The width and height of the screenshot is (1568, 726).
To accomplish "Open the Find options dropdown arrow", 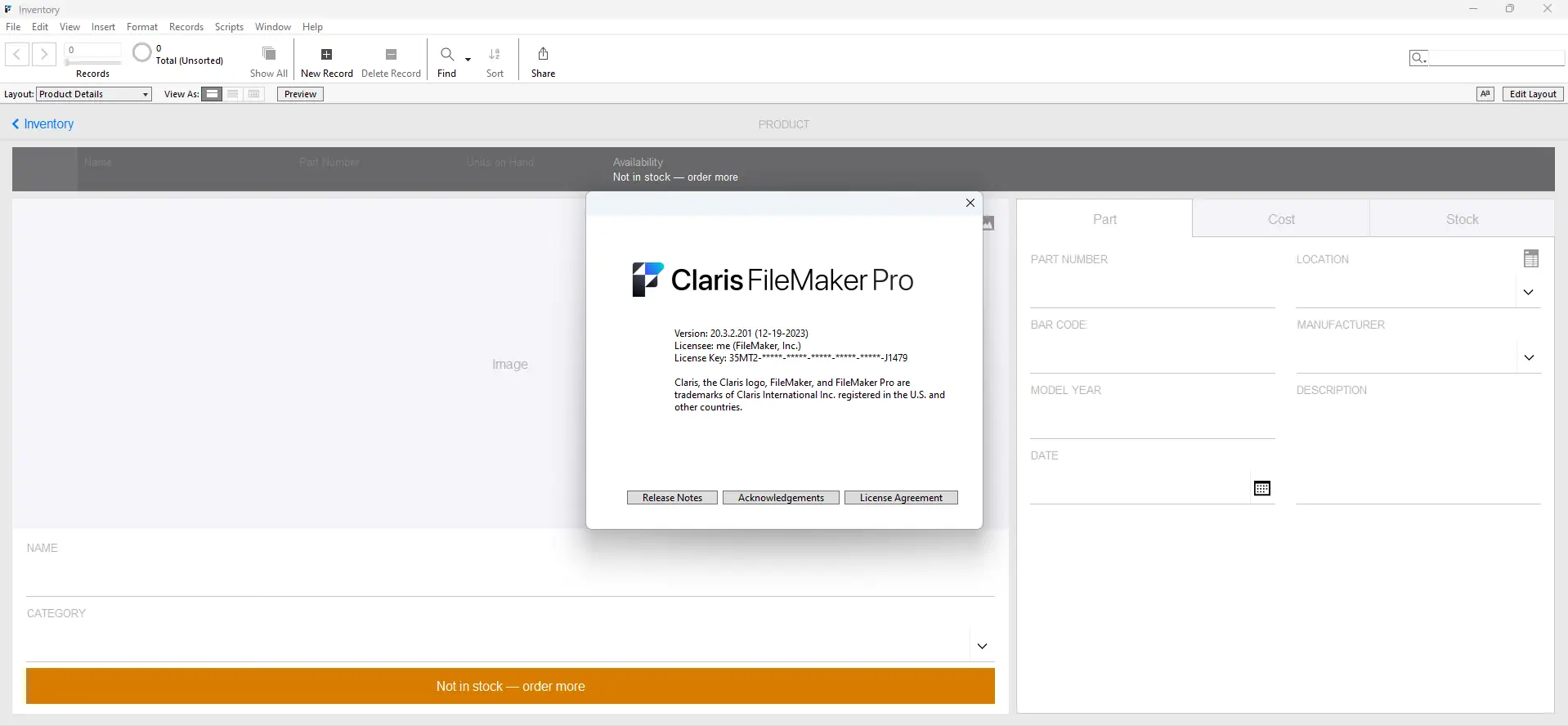I will coord(468,59).
